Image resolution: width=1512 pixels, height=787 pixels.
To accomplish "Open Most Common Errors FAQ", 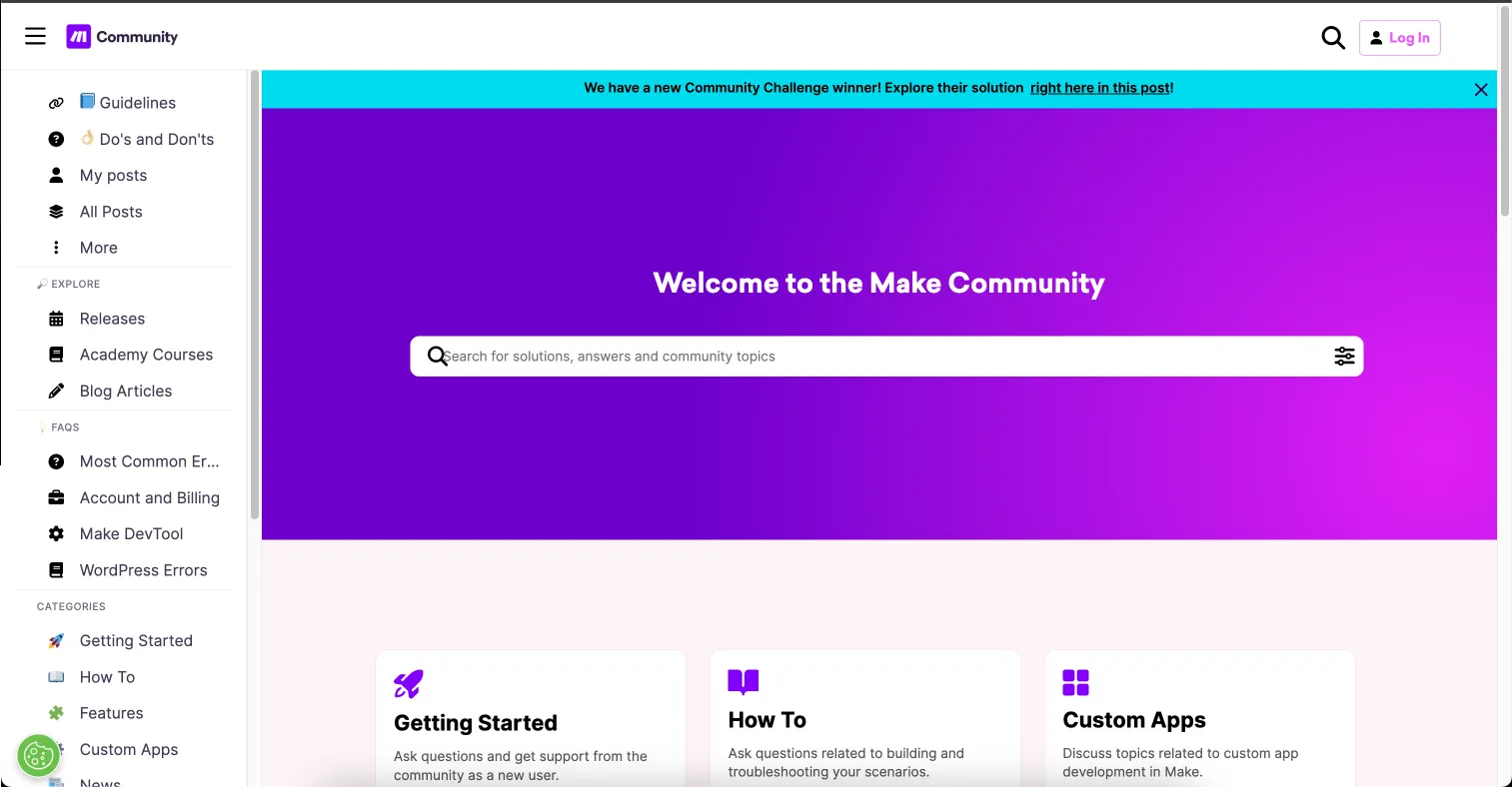I will (x=150, y=461).
